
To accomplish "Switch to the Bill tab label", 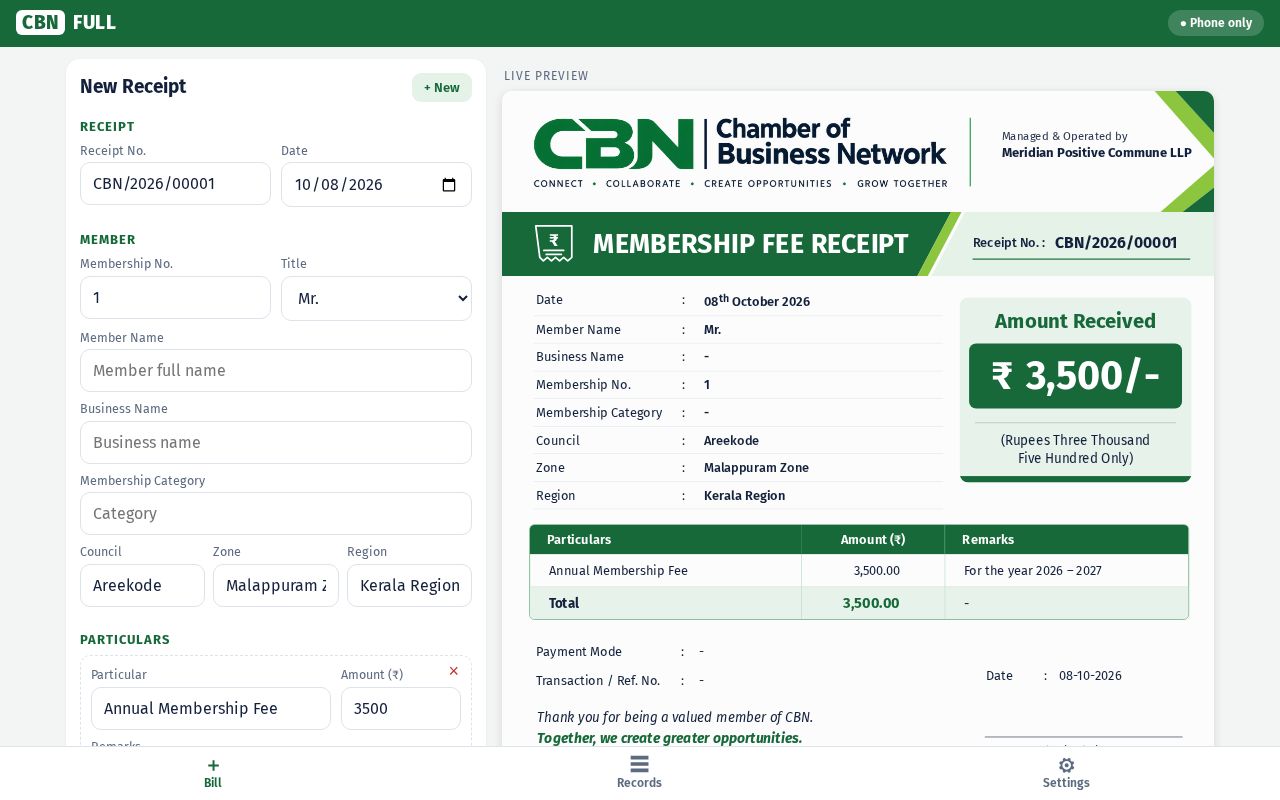I will [x=213, y=783].
